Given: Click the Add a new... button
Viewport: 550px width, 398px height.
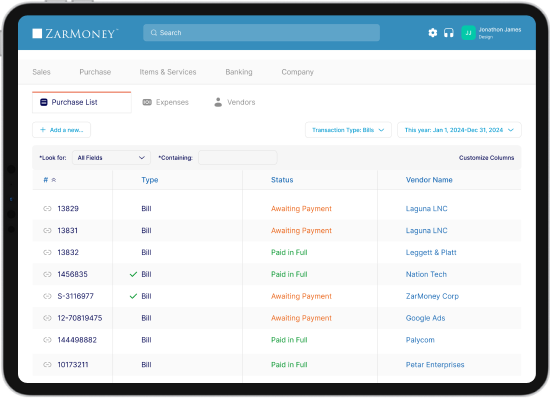Looking at the screenshot, I should pyautogui.click(x=61, y=130).
